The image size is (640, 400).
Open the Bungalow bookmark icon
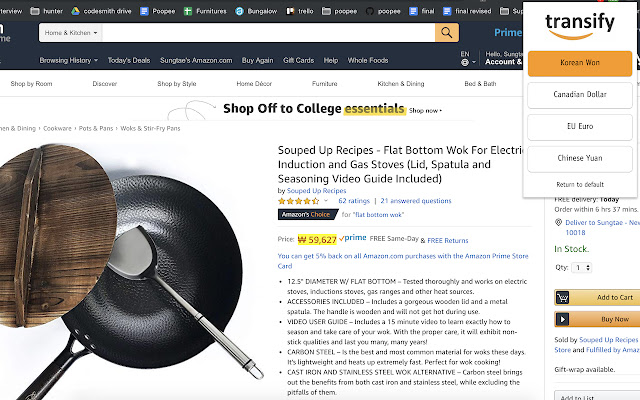[x=243, y=10]
